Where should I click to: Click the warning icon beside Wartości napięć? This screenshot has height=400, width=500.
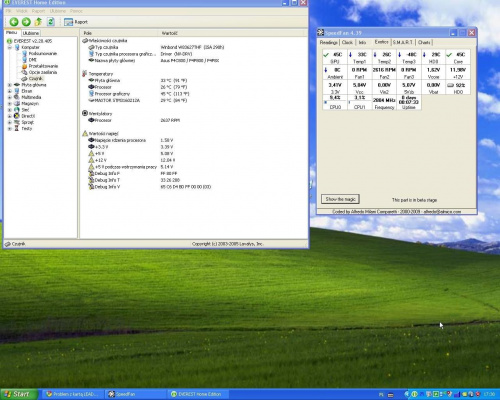tap(85, 133)
